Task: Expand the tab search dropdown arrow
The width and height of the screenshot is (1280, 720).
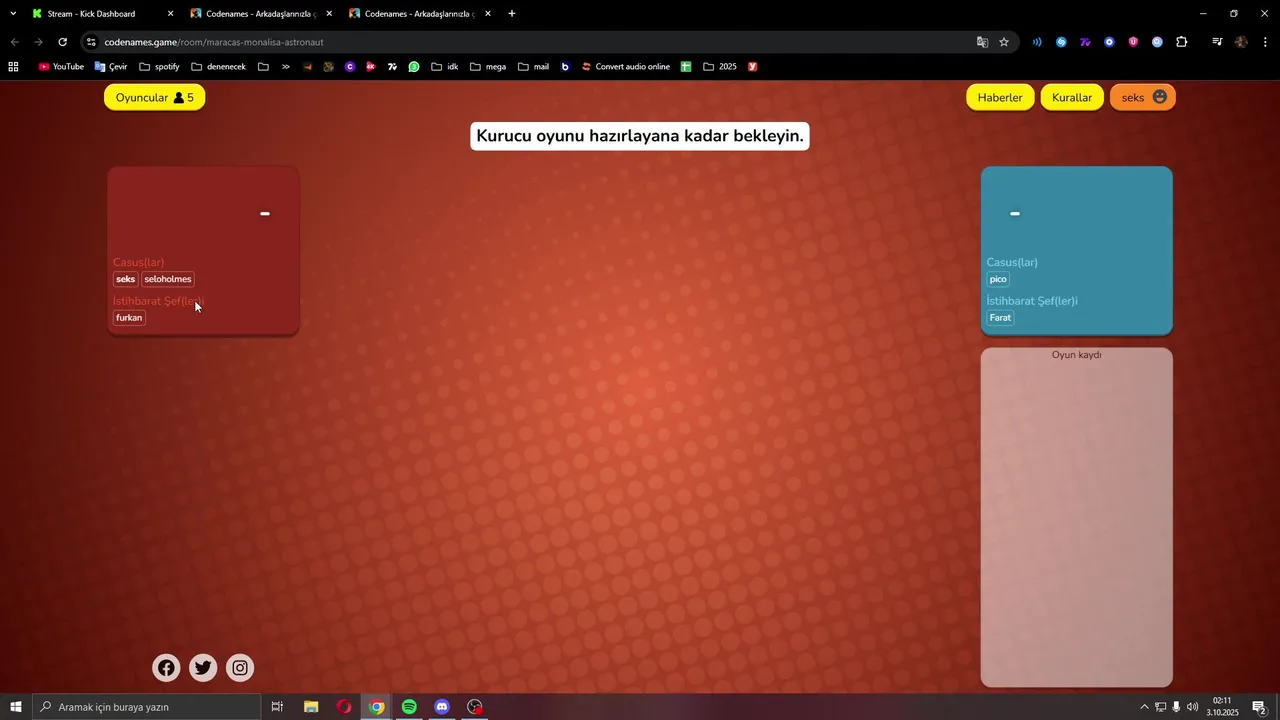Action: 13,14
